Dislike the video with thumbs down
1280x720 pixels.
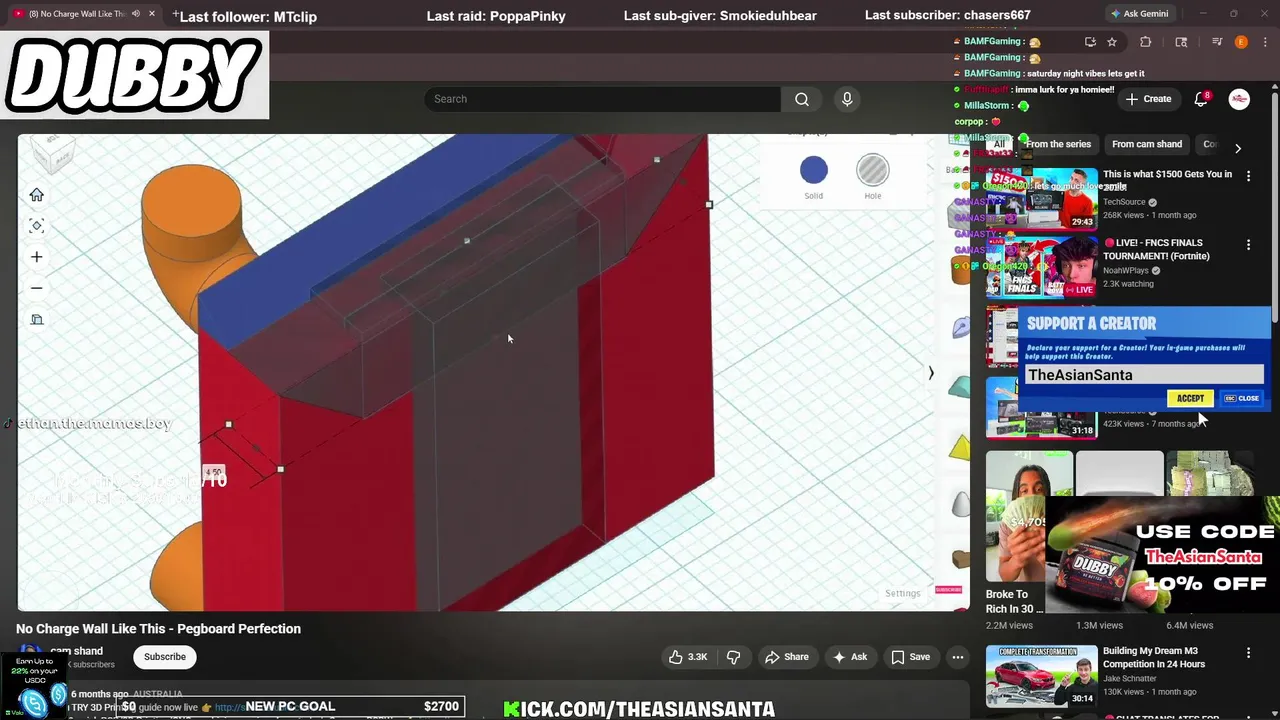pos(733,657)
